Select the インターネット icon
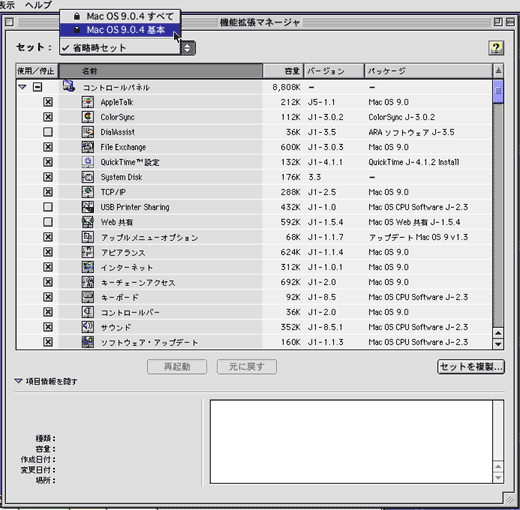This screenshot has width=520, height=510. [88, 267]
